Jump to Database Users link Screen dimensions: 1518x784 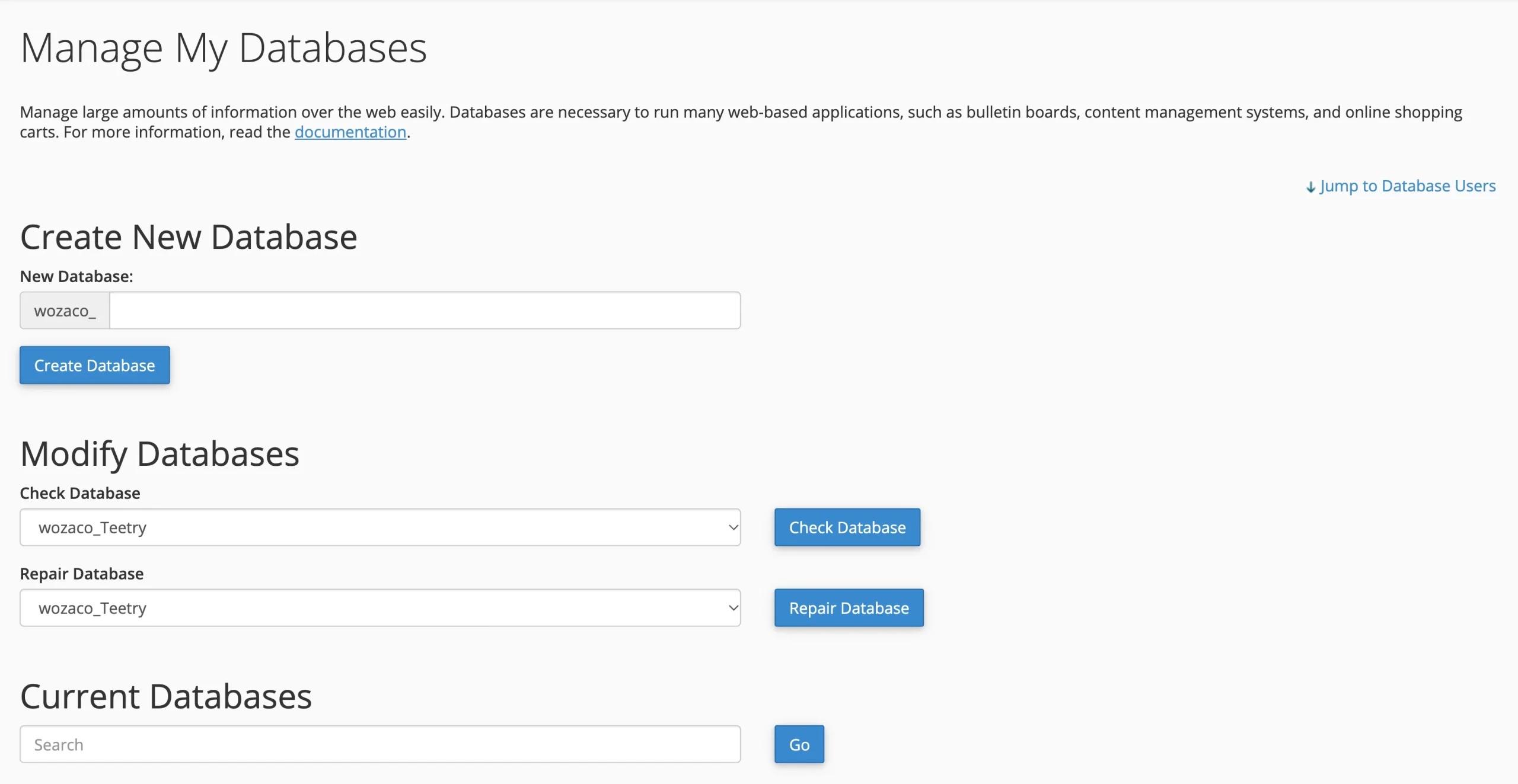click(x=1401, y=186)
